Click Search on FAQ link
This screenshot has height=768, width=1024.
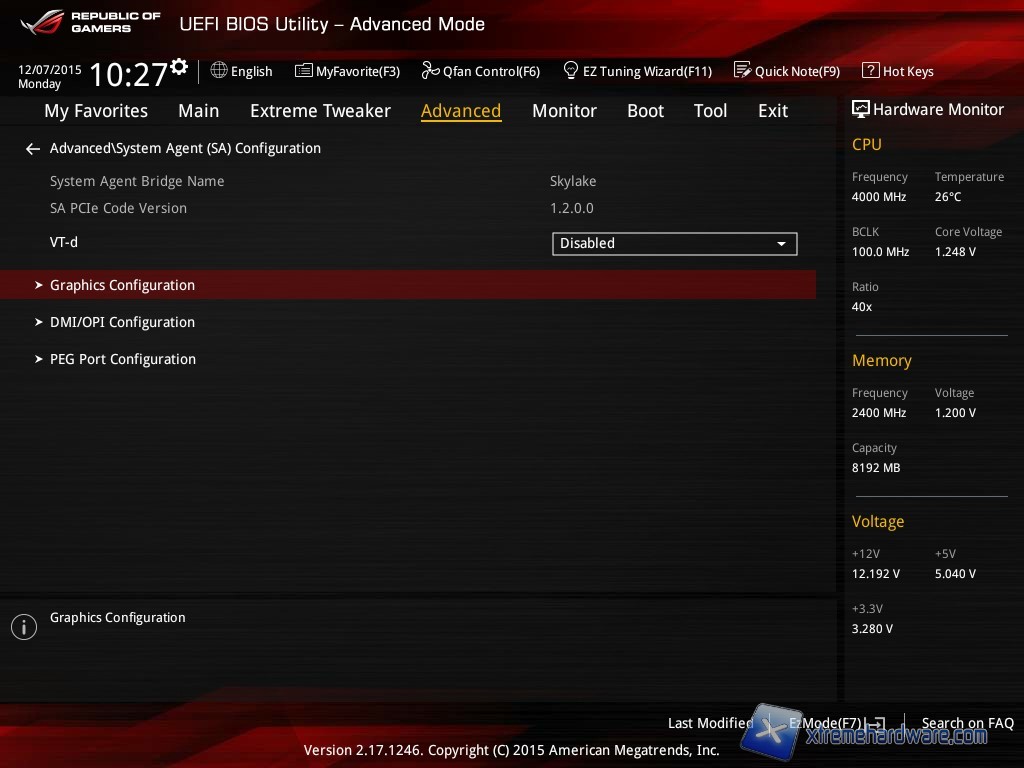click(967, 723)
